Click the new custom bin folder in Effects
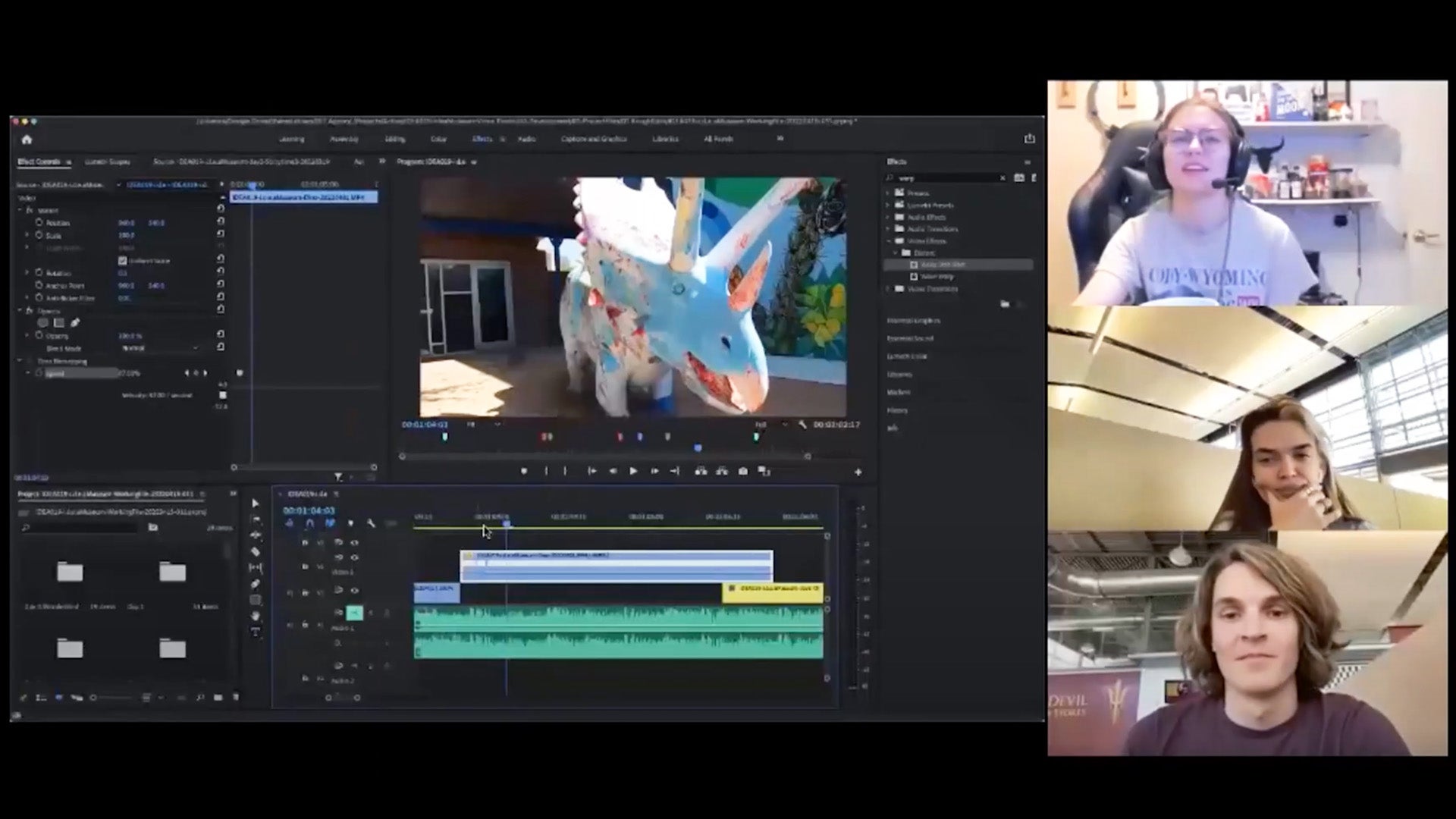This screenshot has width=1456, height=819. click(x=1005, y=304)
